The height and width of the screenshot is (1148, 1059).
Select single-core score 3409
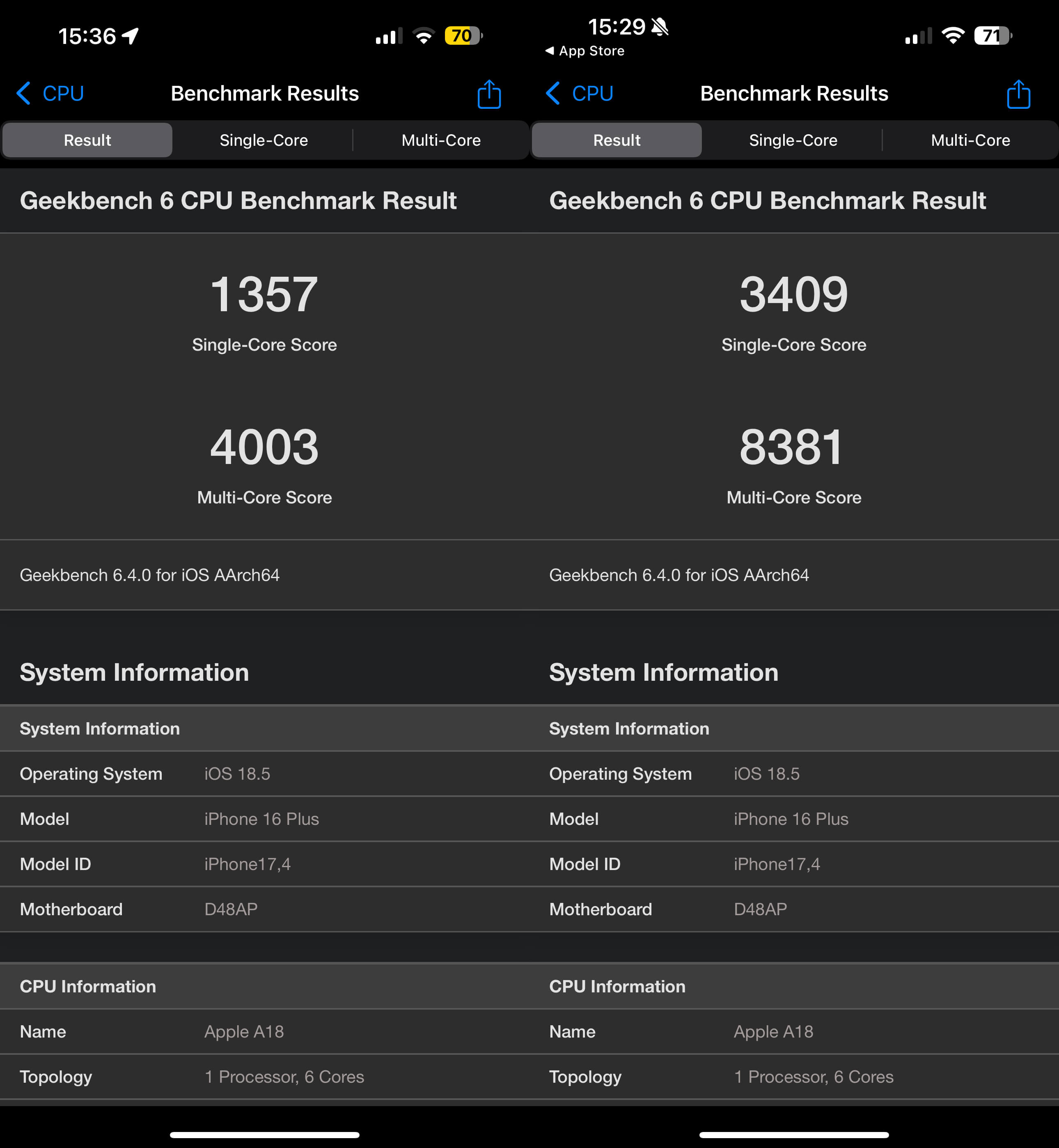(x=794, y=294)
